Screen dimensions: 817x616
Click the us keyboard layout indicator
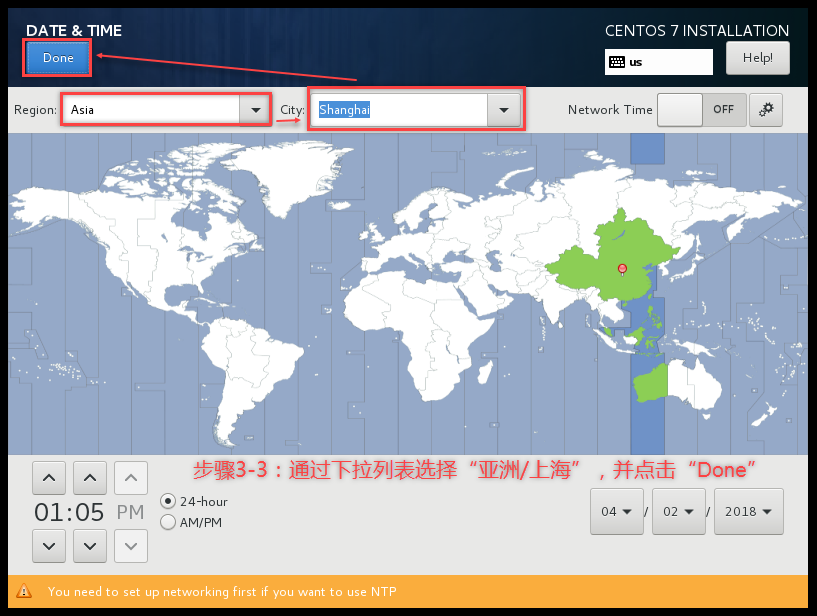(x=659, y=62)
